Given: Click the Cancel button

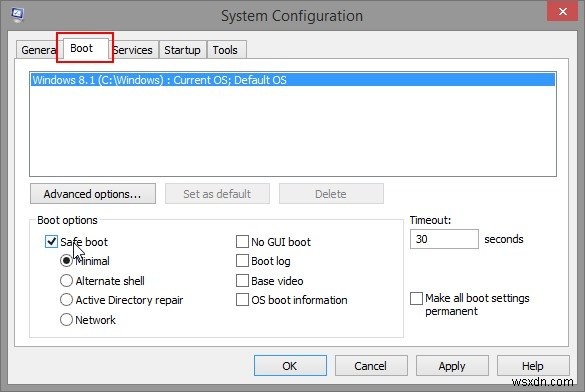Looking at the screenshot, I should tap(371, 366).
